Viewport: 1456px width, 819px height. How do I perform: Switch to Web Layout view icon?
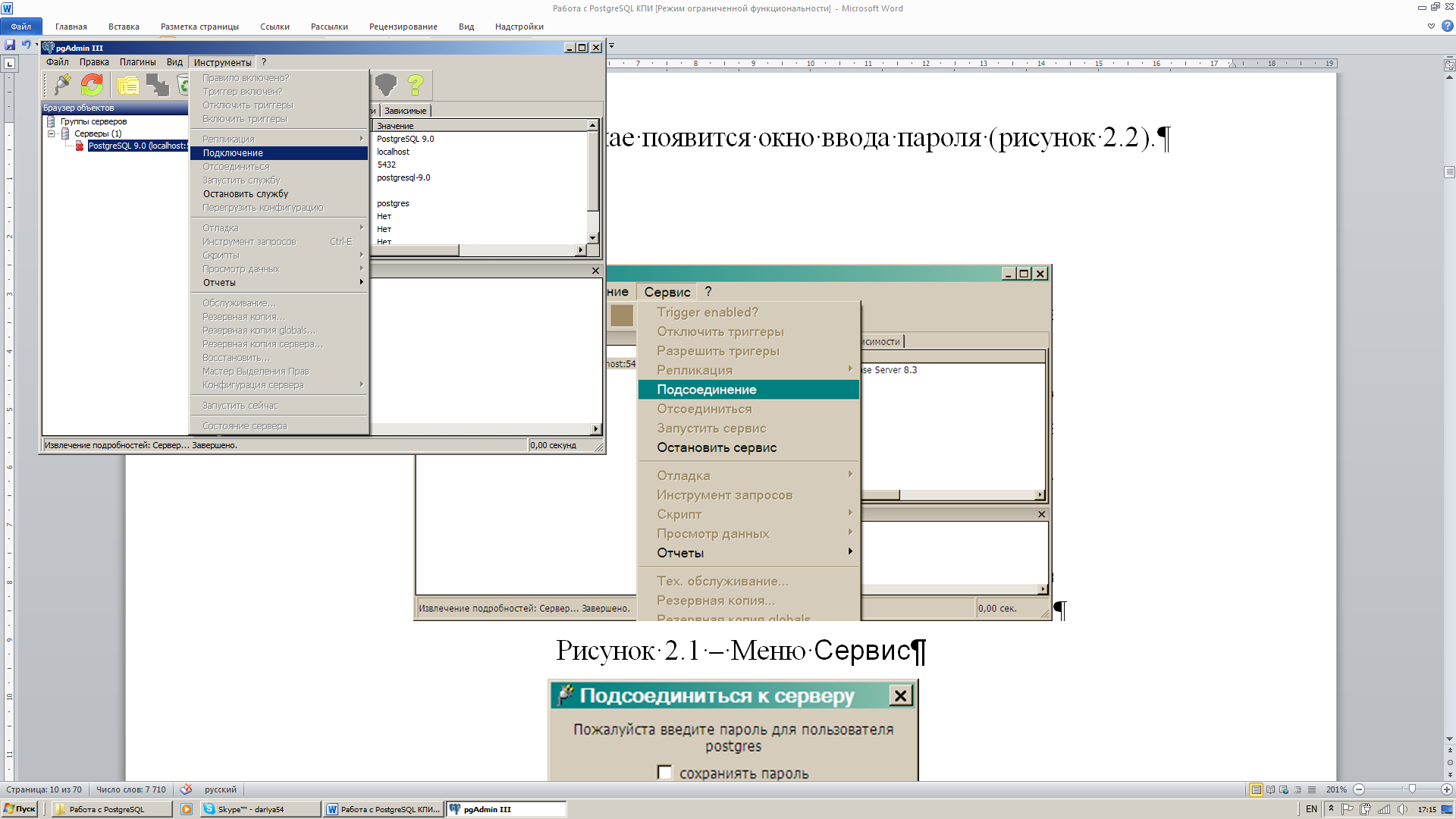click(1284, 789)
